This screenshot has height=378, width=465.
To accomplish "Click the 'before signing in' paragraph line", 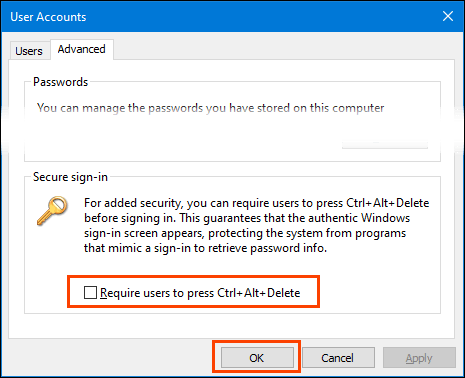I will [x=247, y=218].
